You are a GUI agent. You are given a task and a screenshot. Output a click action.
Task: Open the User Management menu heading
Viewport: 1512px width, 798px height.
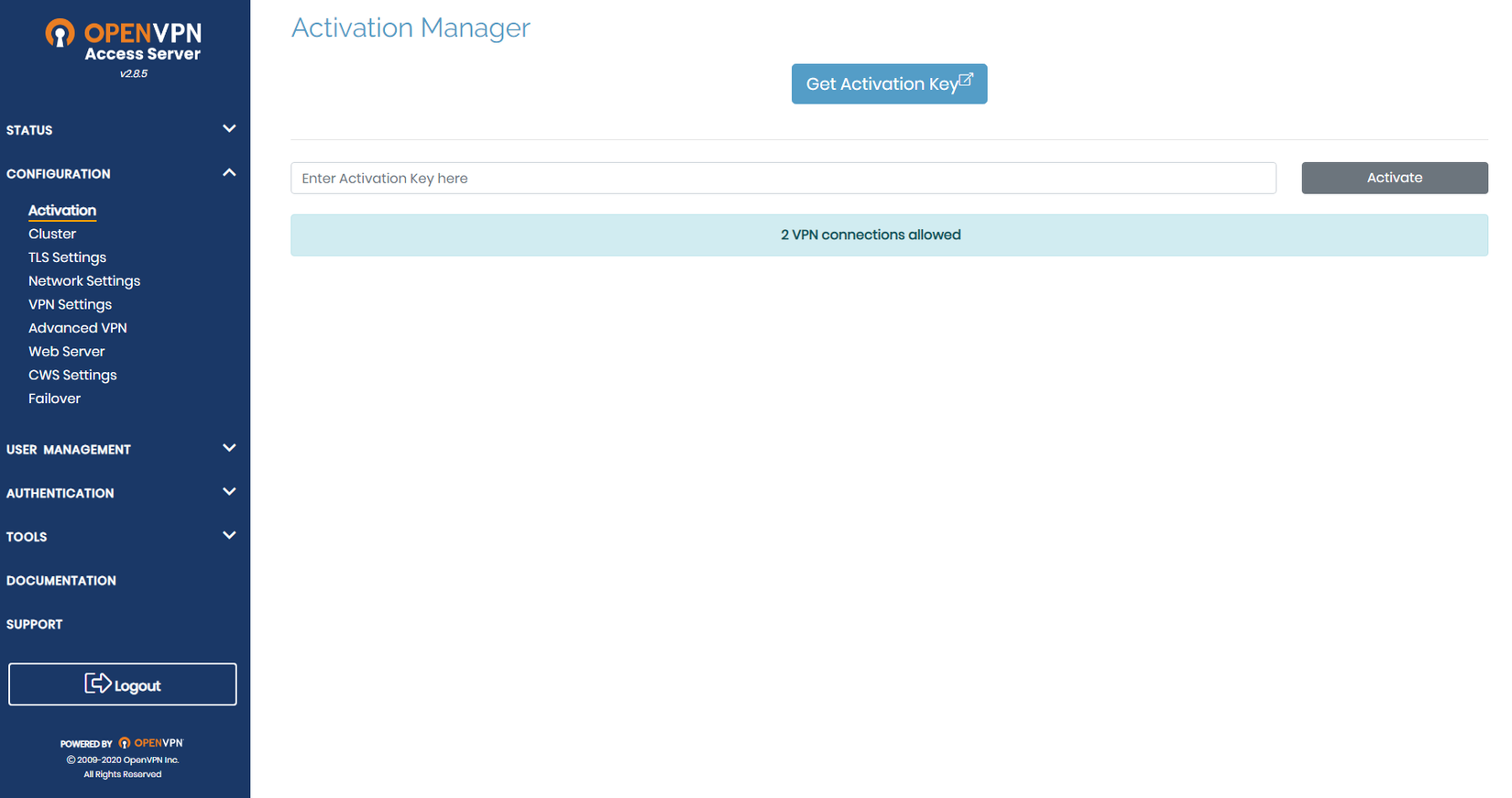(x=69, y=450)
